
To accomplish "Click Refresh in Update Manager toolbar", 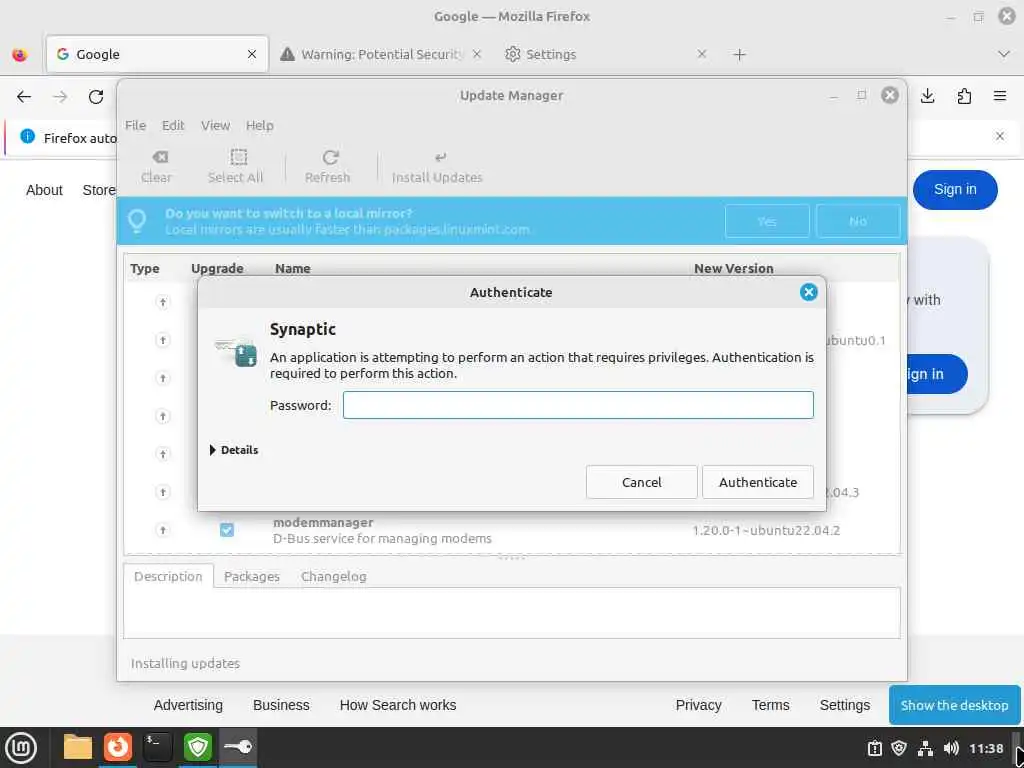I will point(328,167).
